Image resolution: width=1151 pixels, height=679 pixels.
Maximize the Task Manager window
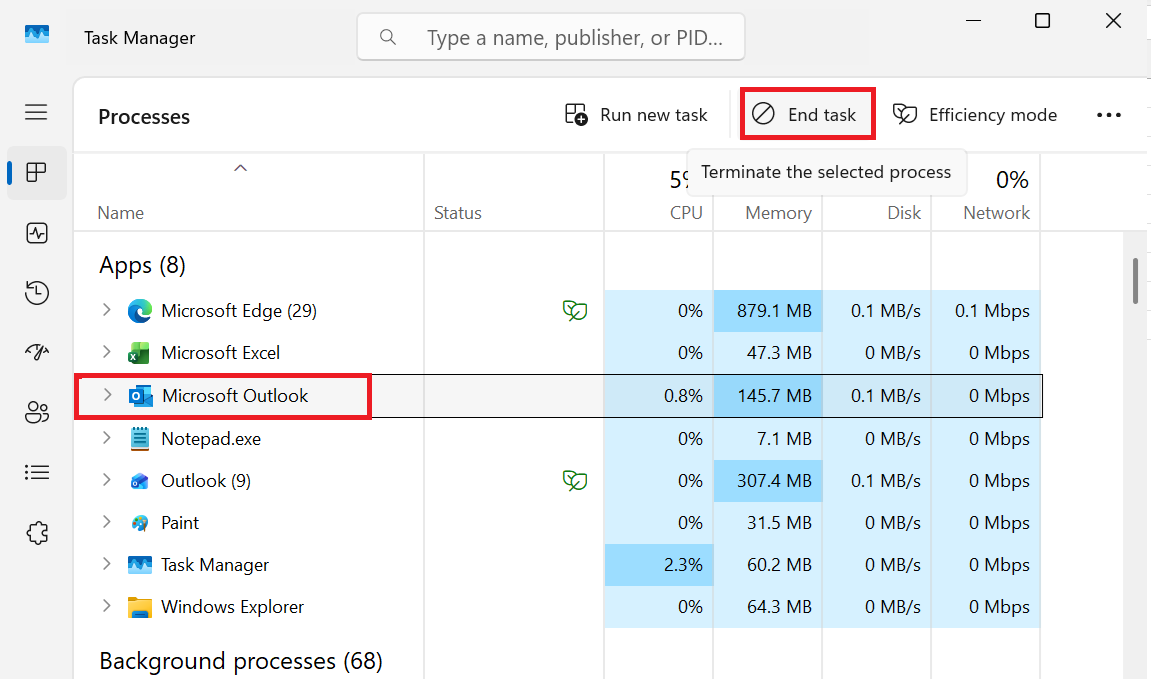click(1042, 21)
